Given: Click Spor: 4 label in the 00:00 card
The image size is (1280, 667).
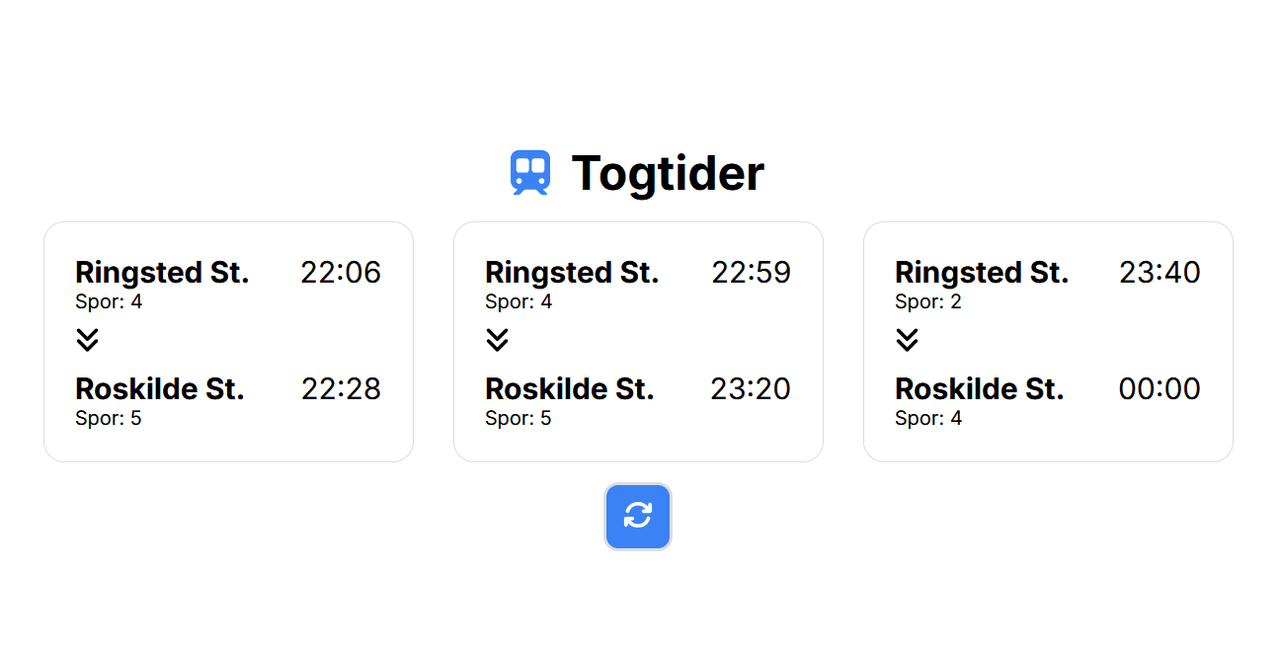Looking at the screenshot, I should click(928, 418).
